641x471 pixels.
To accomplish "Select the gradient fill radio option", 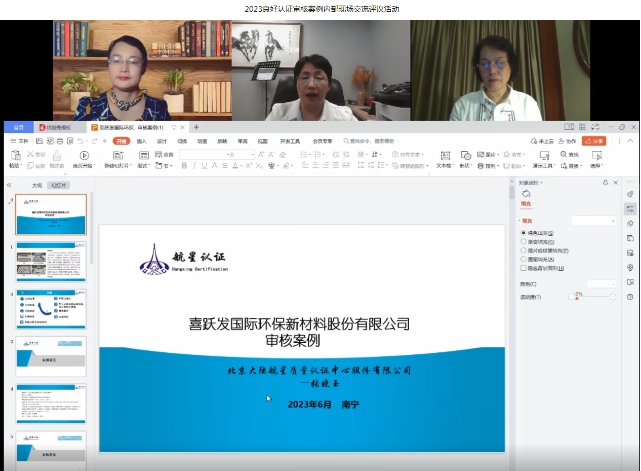I will 523,241.
